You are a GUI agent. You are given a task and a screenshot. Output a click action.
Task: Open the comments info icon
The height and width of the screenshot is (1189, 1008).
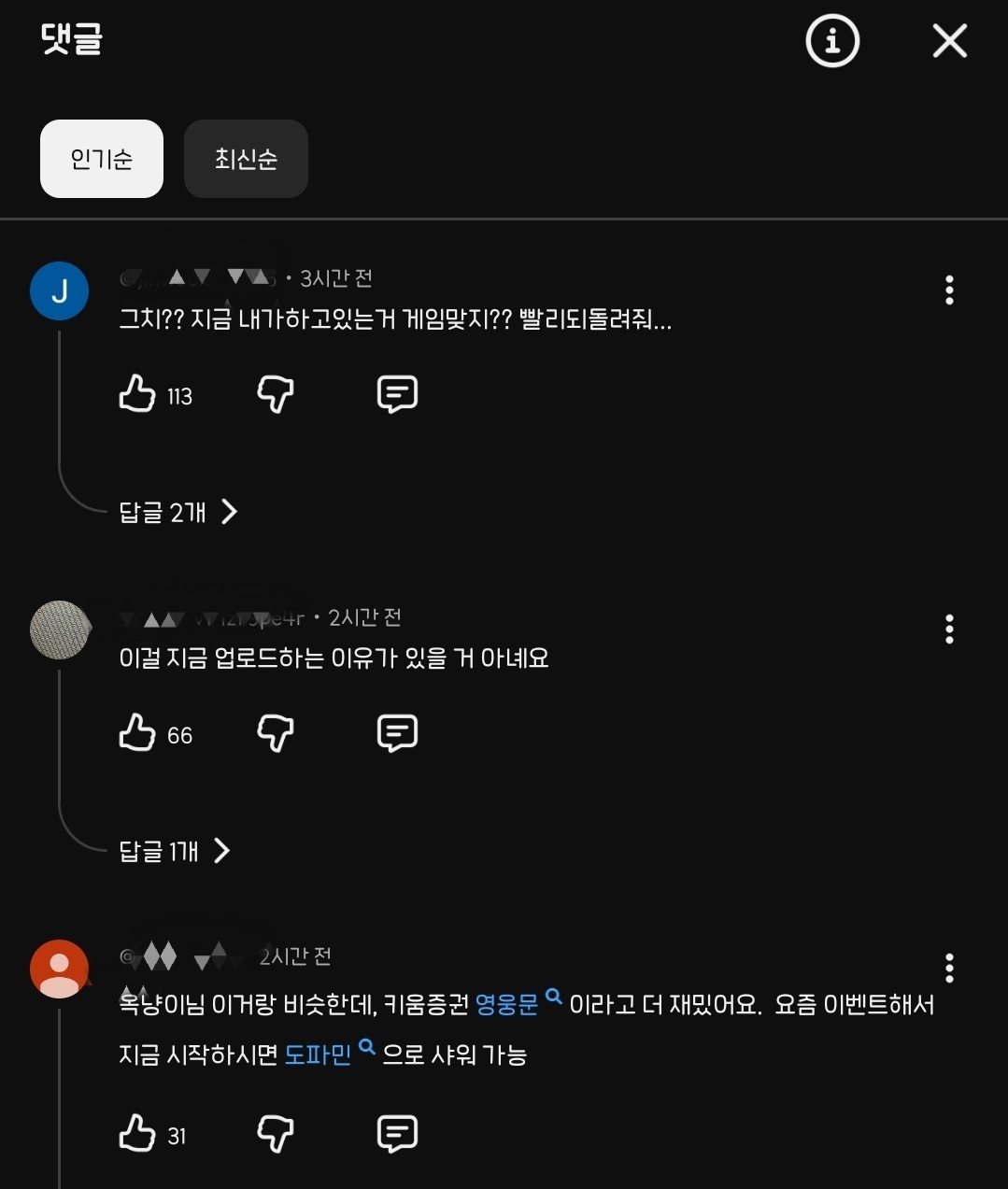[832, 41]
